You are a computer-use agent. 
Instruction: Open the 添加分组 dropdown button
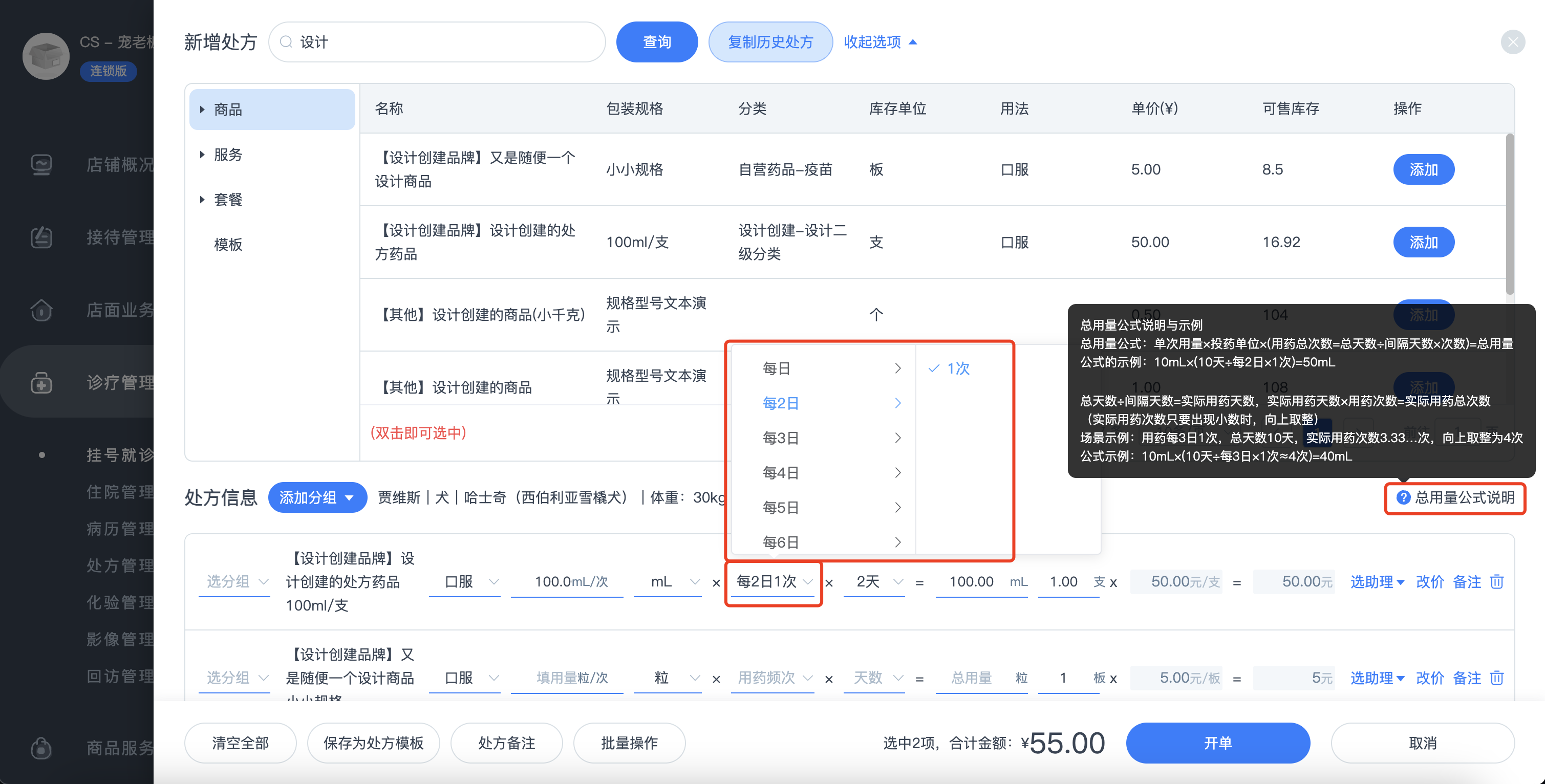click(x=317, y=497)
